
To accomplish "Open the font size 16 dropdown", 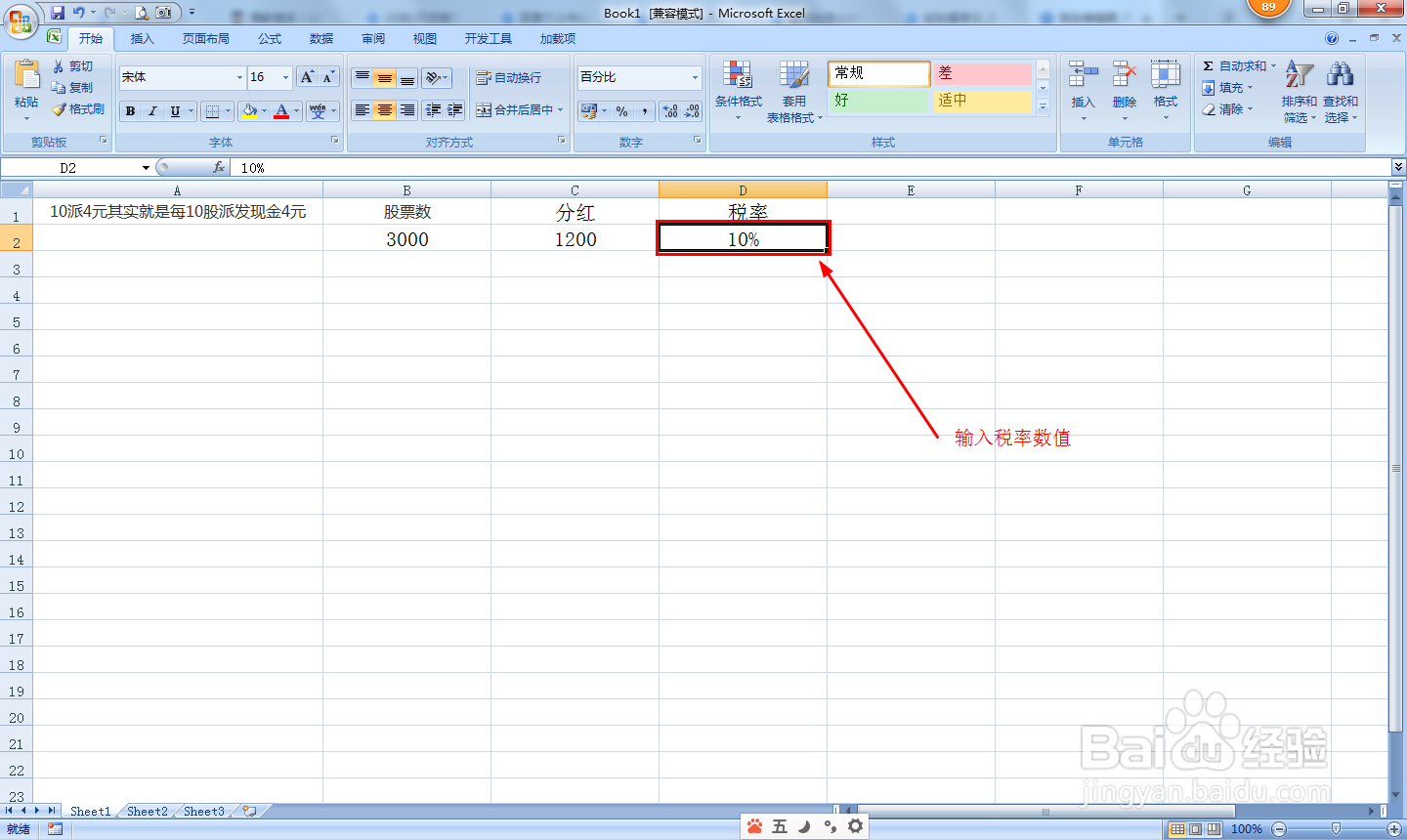I will coord(285,77).
